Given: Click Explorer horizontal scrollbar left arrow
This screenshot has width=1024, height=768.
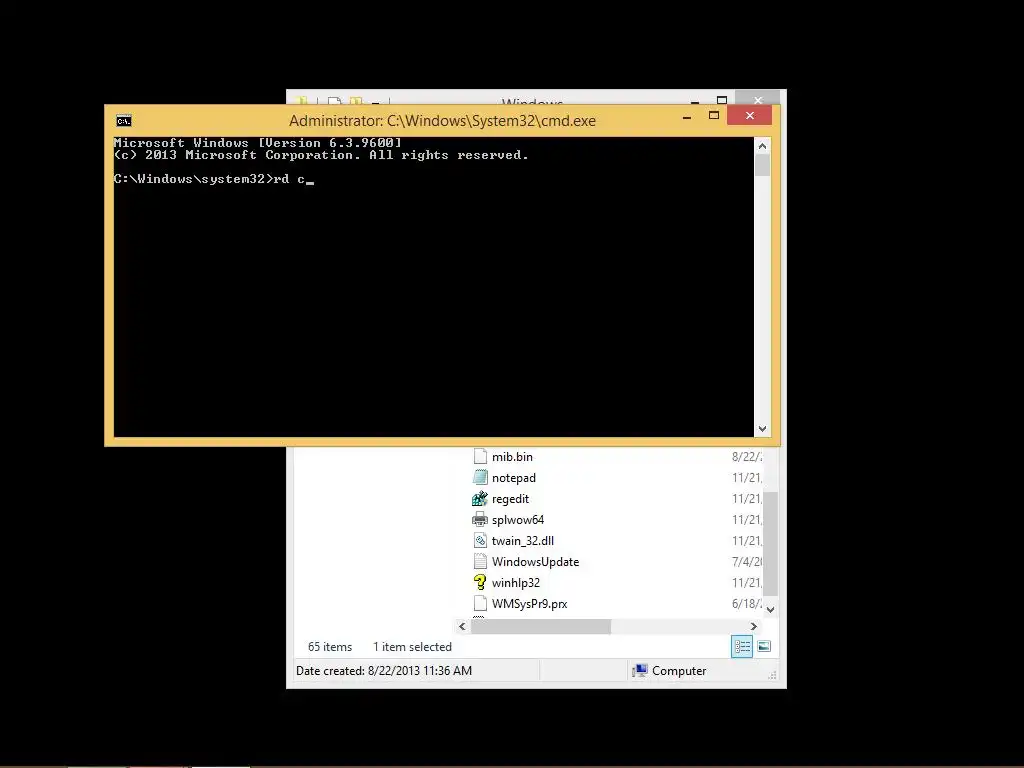Looking at the screenshot, I should pos(462,626).
